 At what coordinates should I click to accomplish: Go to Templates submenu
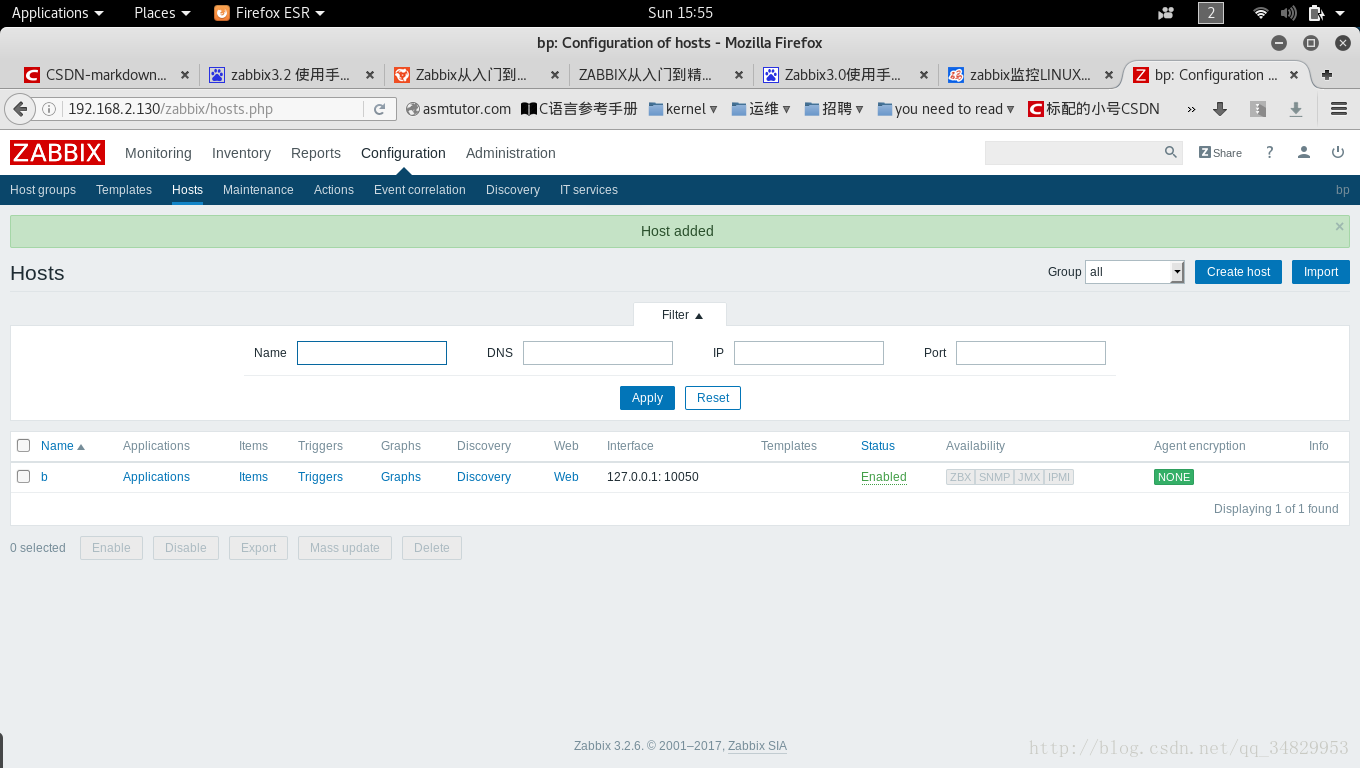124,190
